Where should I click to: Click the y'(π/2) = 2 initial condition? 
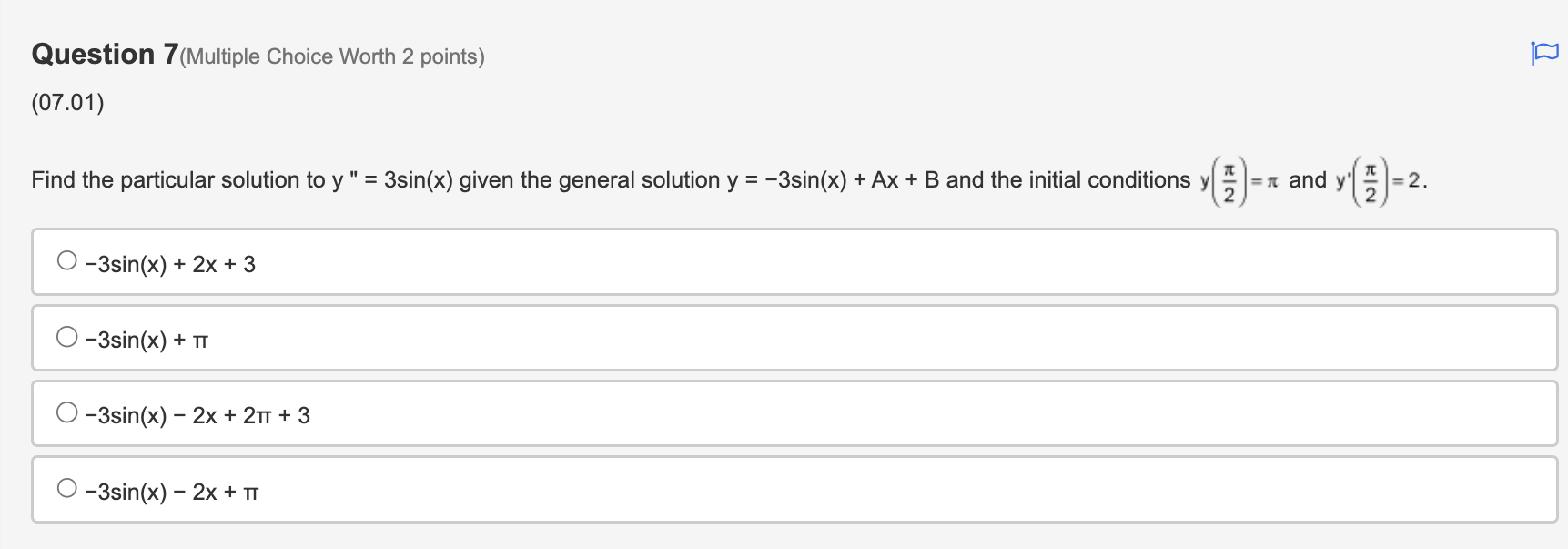click(x=1379, y=179)
